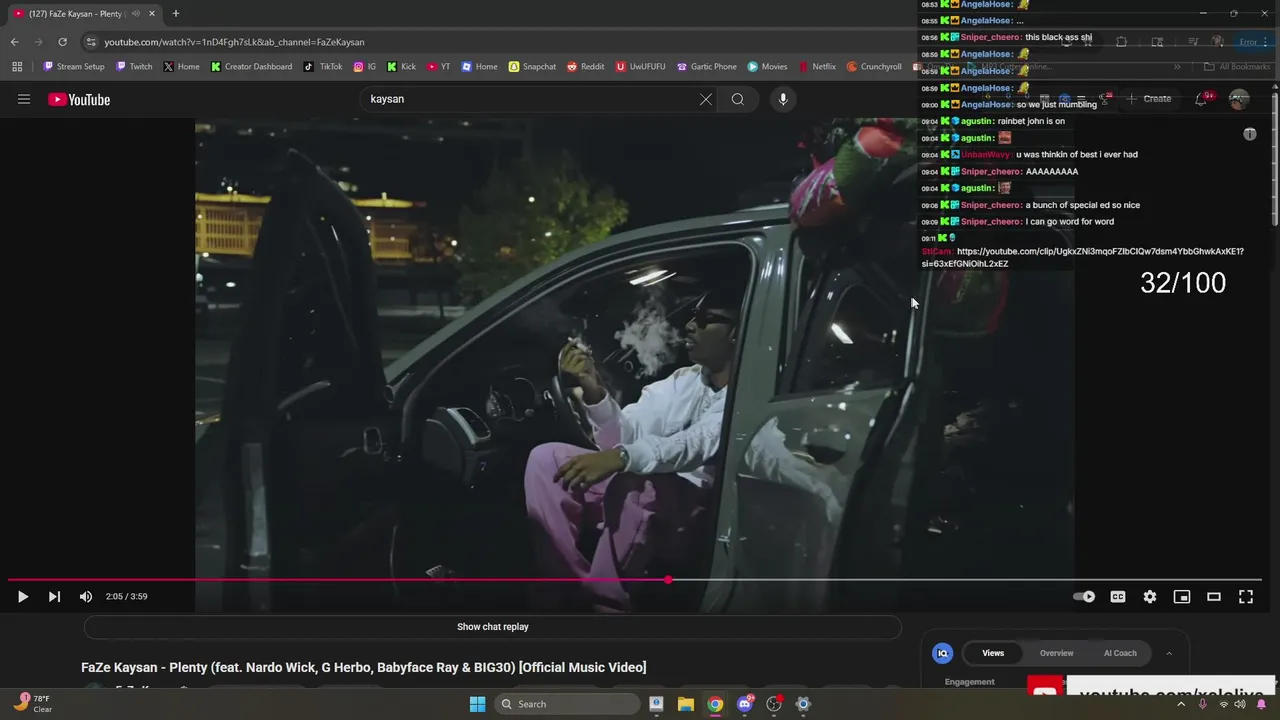Open Movies bookmark
Image resolution: width=1280 pixels, height=720 pixels.
pyautogui.click(x=767, y=67)
